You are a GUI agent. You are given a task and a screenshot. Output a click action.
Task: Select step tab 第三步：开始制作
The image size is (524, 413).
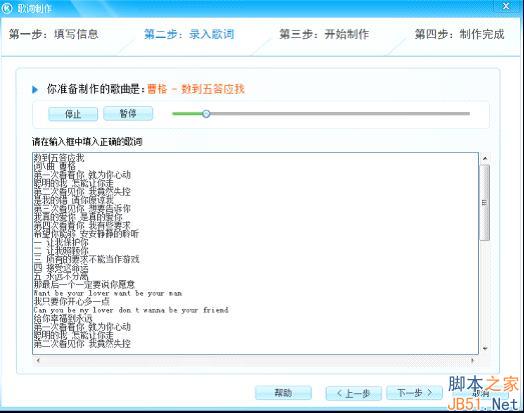pyautogui.click(x=324, y=34)
